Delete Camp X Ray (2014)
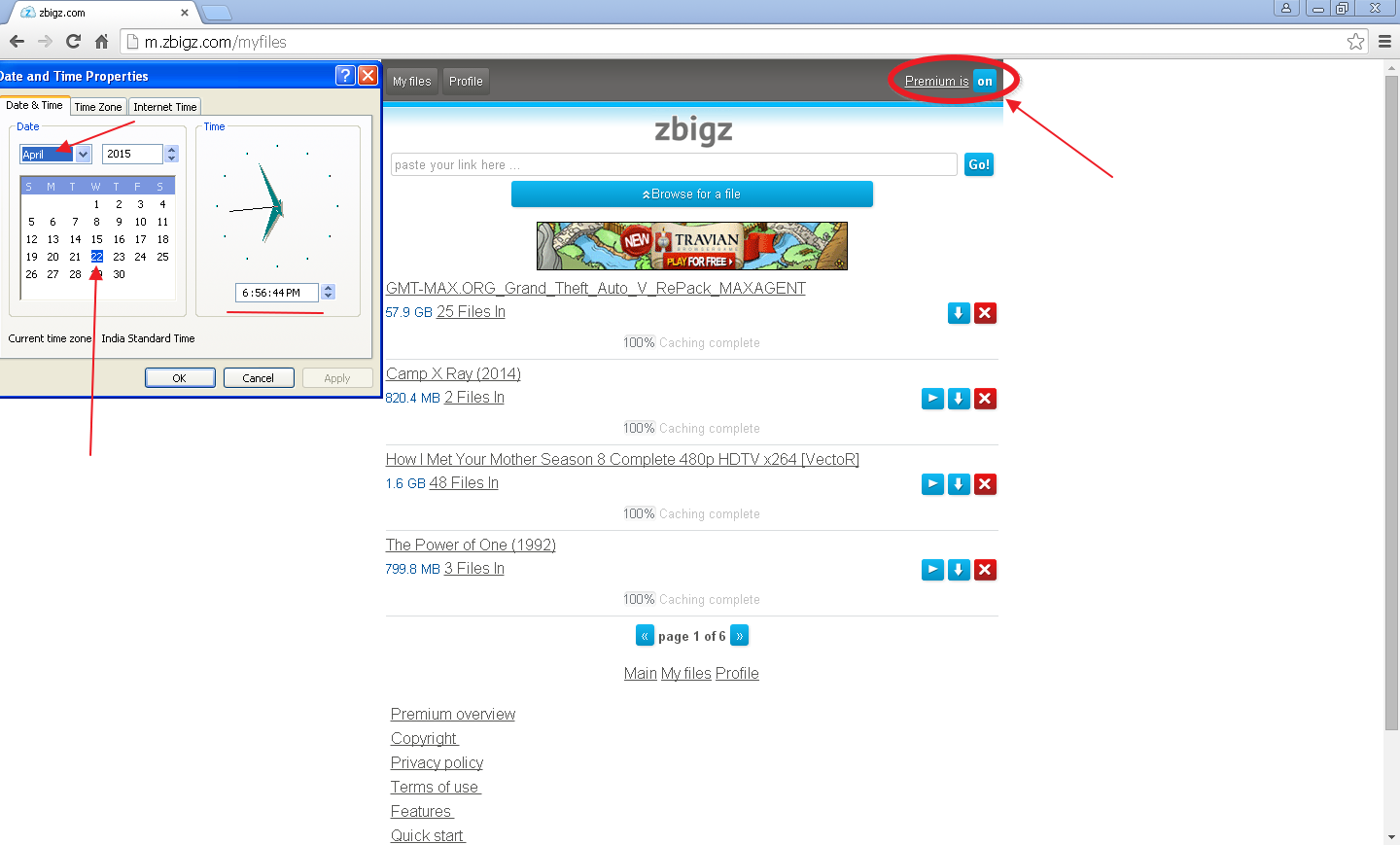This screenshot has height=845, width=1400. (x=985, y=399)
